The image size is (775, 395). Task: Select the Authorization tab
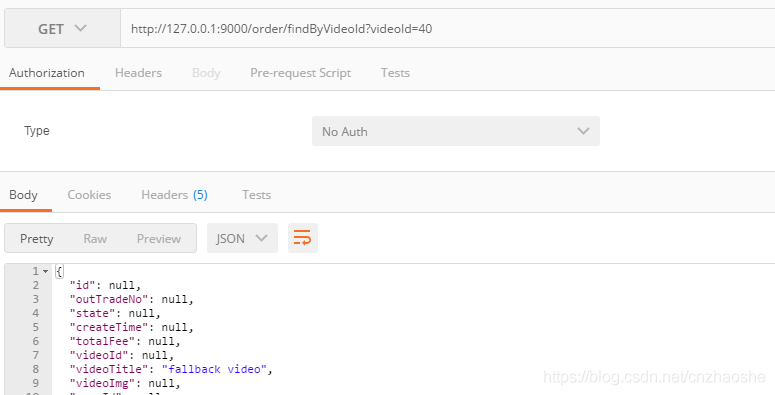click(x=47, y=73)
